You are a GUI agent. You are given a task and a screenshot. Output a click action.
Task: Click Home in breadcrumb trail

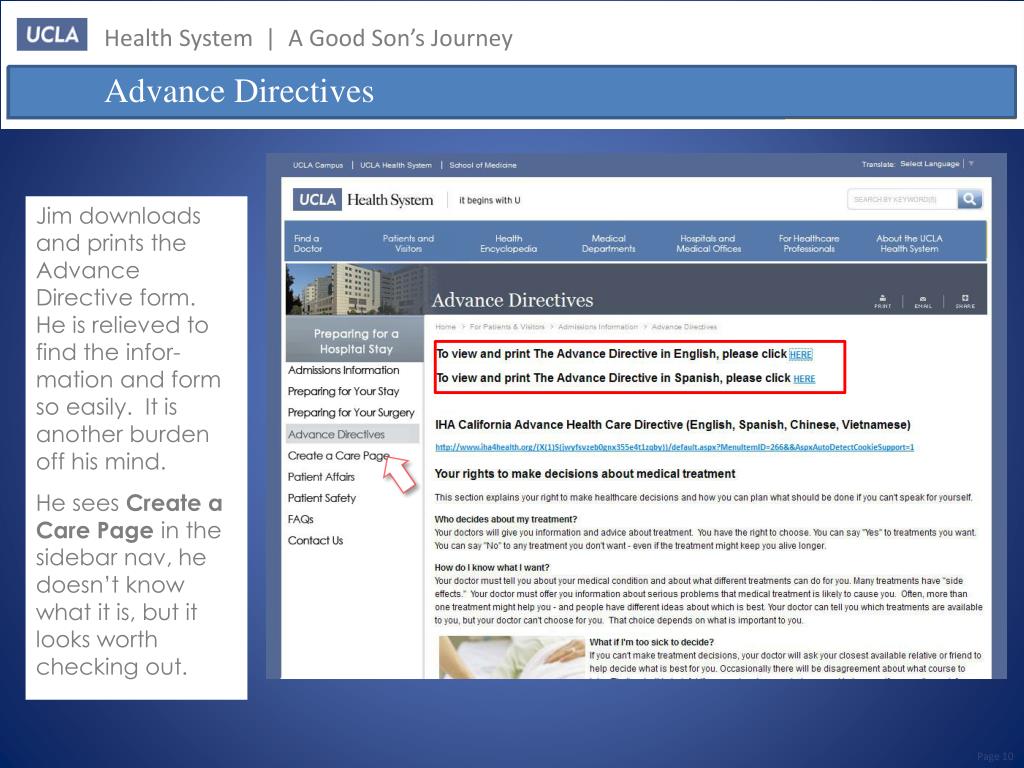click(x=445, y=327)
